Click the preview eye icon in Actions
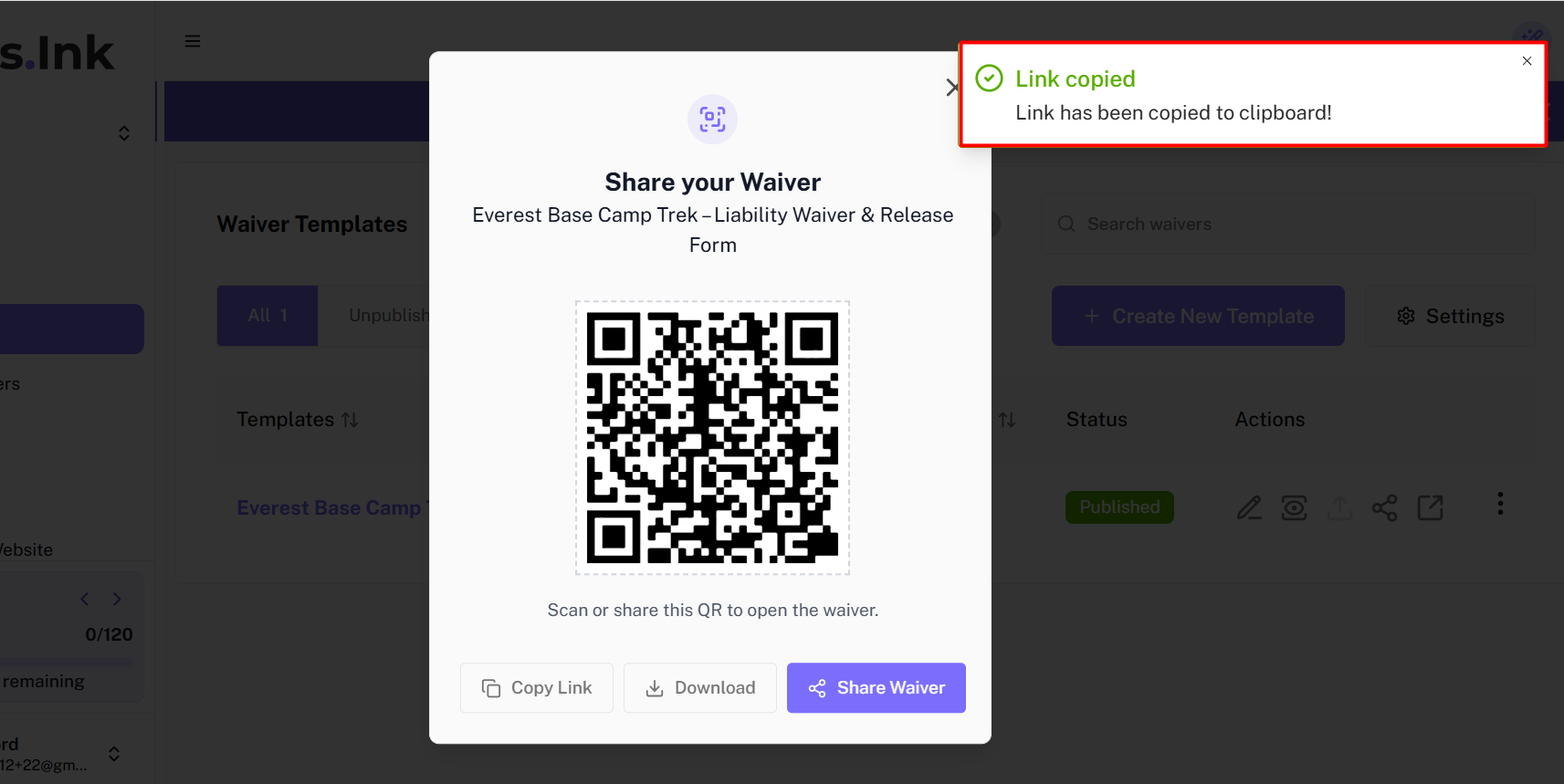 [x=1294, y=507]
